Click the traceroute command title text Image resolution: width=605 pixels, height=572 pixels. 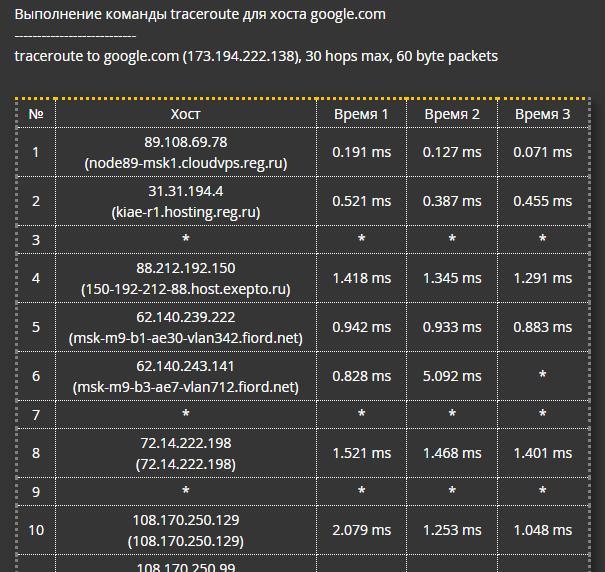(200, 15)
